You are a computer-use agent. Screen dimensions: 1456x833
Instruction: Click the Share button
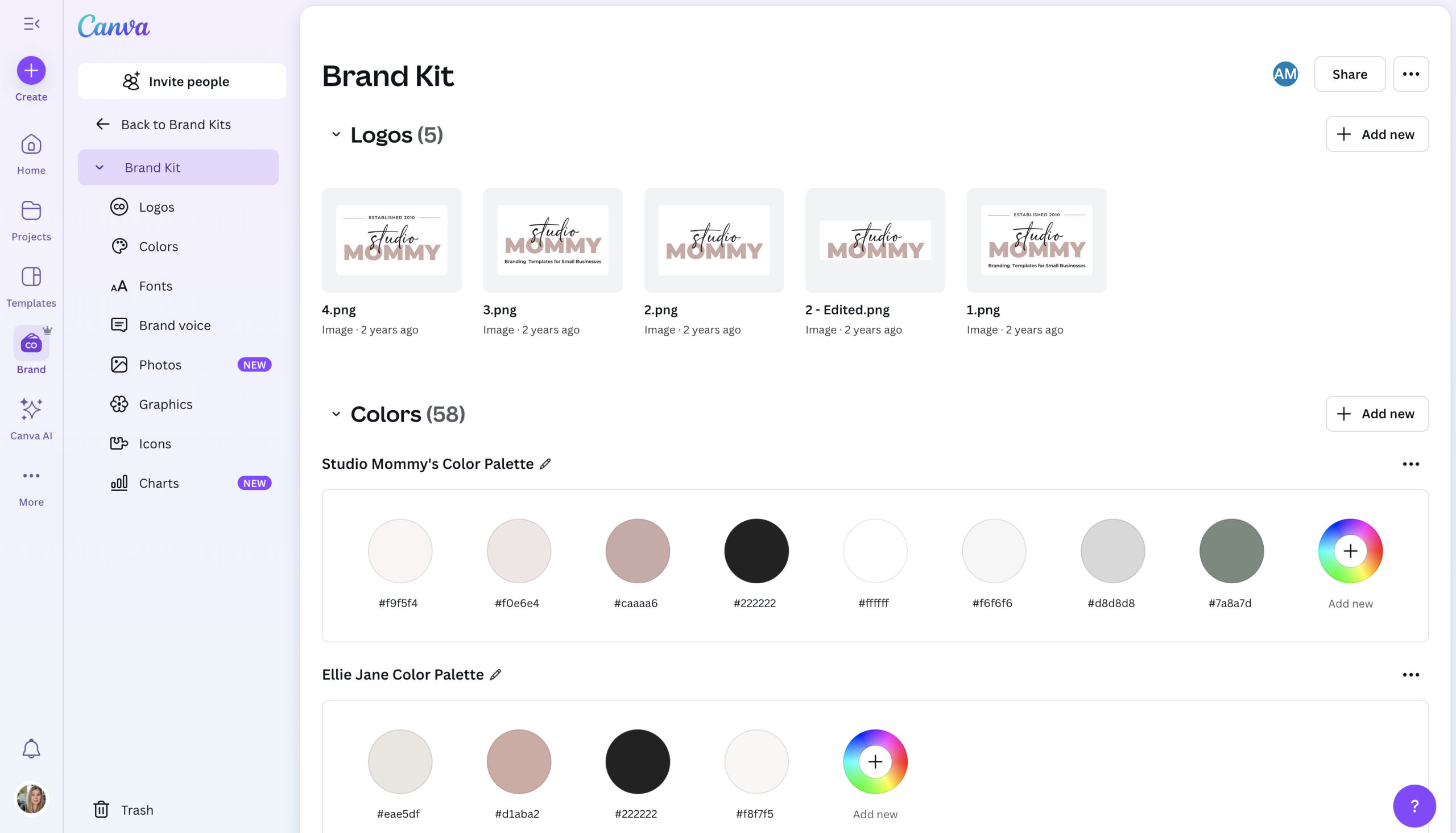point(1350,74)
